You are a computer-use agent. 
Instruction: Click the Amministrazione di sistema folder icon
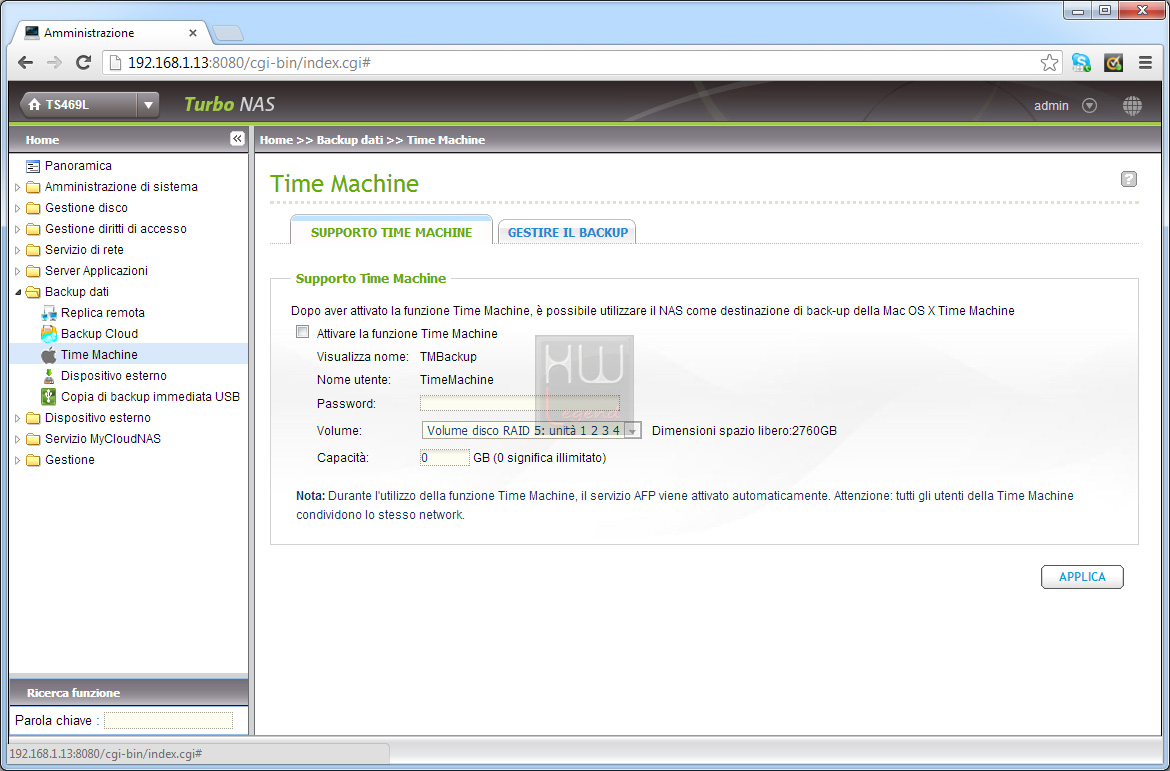pos(33,187)
